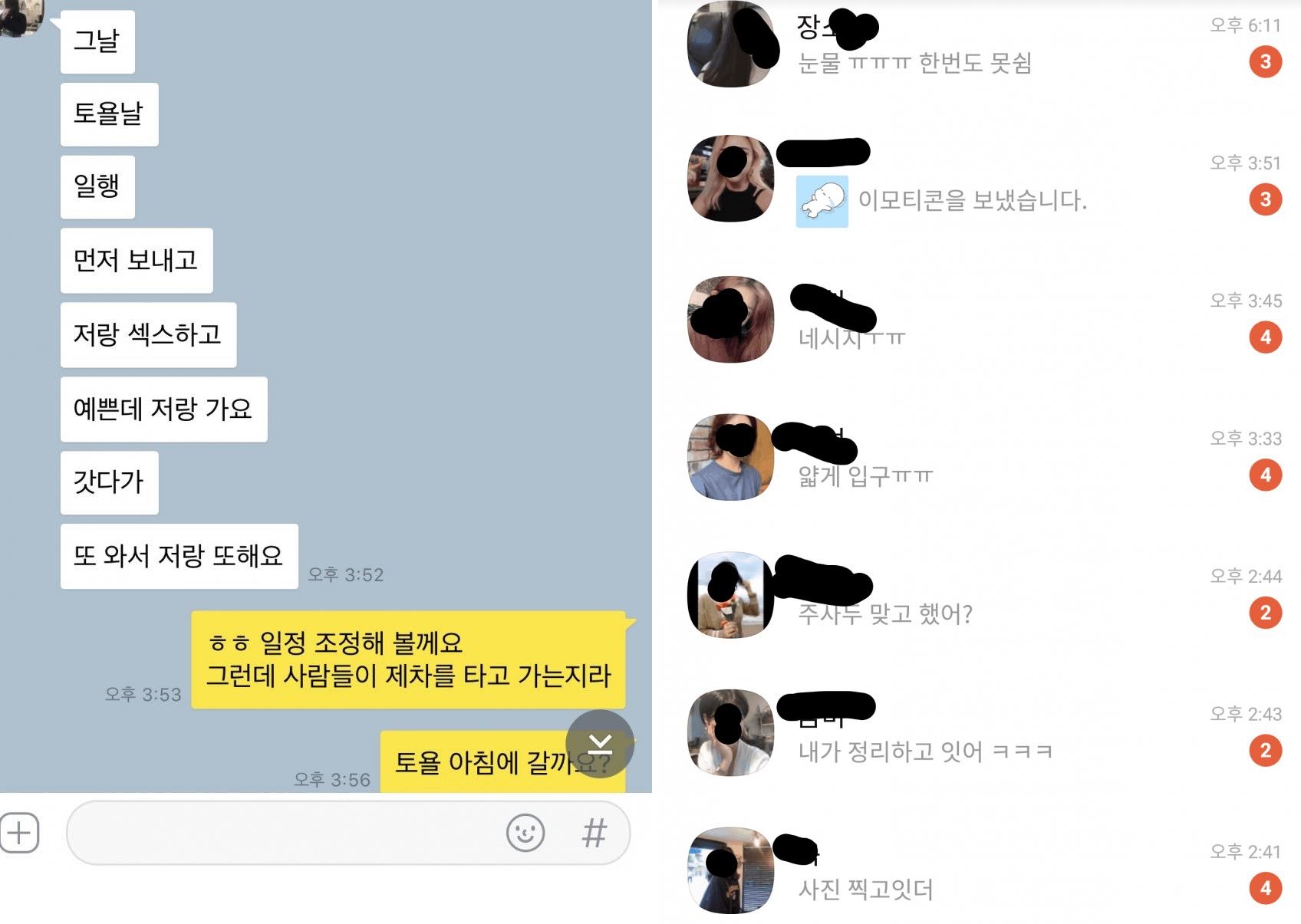
Task: Open the emoticon smiley picker
Action: click(x=525, y=833)
